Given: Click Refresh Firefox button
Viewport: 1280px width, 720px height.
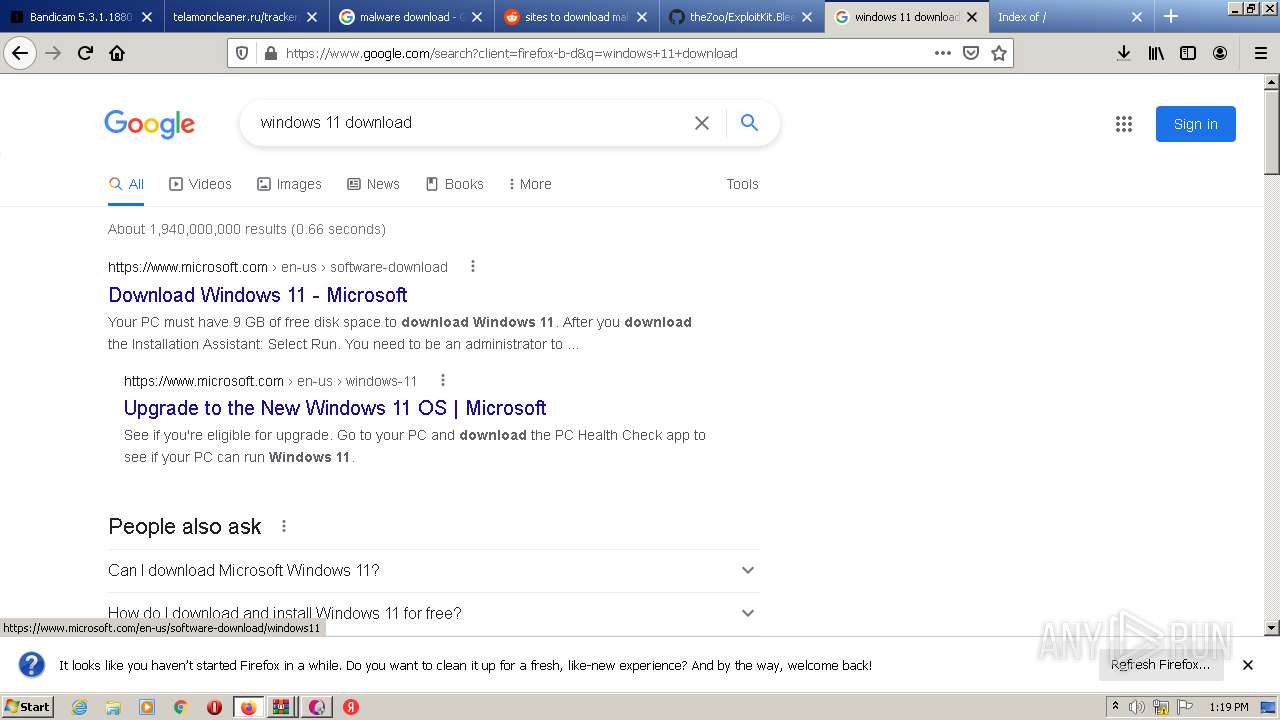Looking at the screenshot, I should [1160, 664].
